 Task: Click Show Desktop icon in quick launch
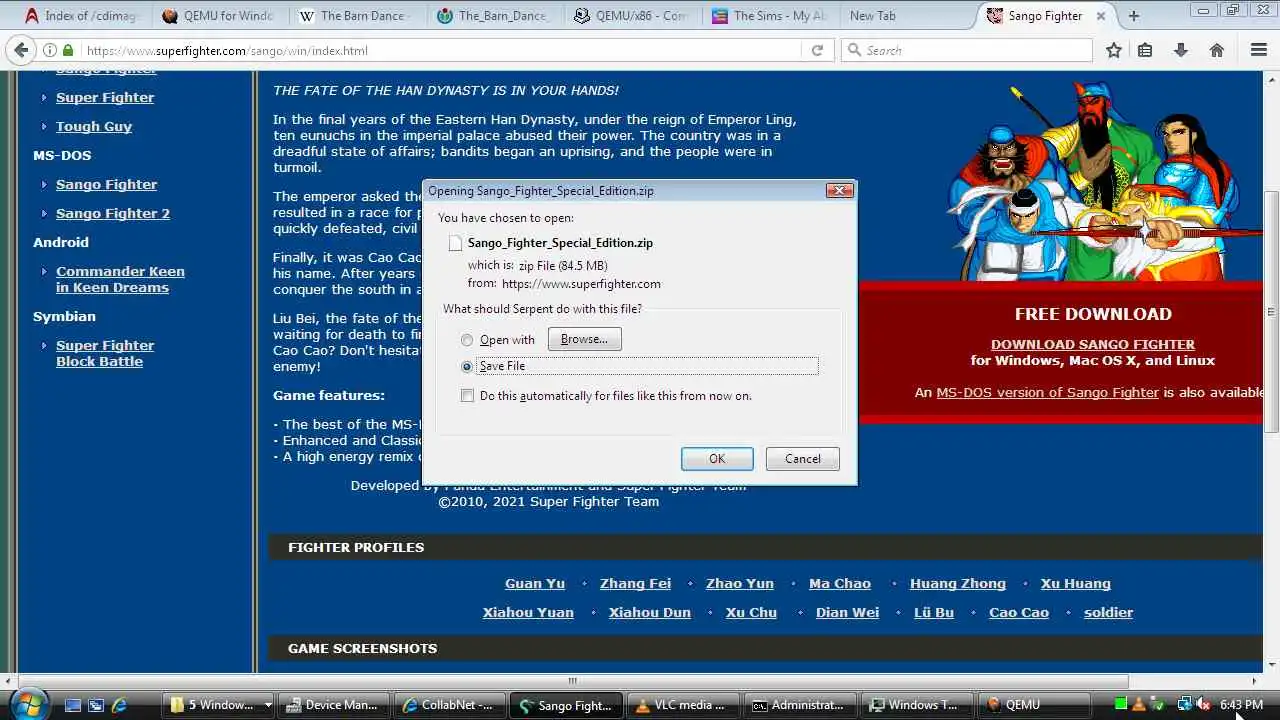(x=72, y=705)
